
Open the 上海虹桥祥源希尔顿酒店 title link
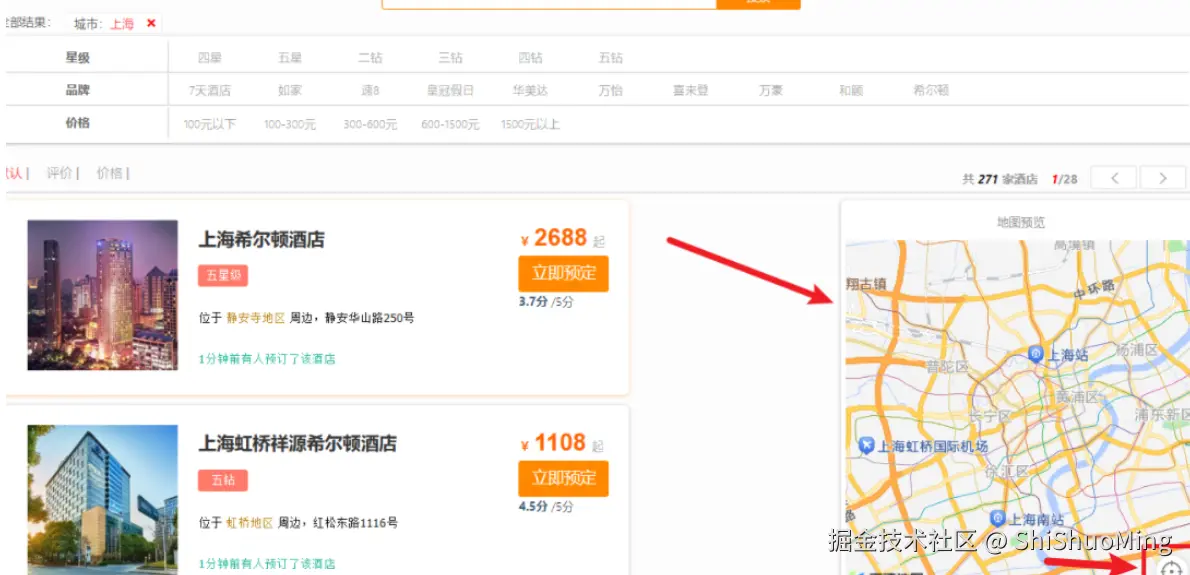298,444
